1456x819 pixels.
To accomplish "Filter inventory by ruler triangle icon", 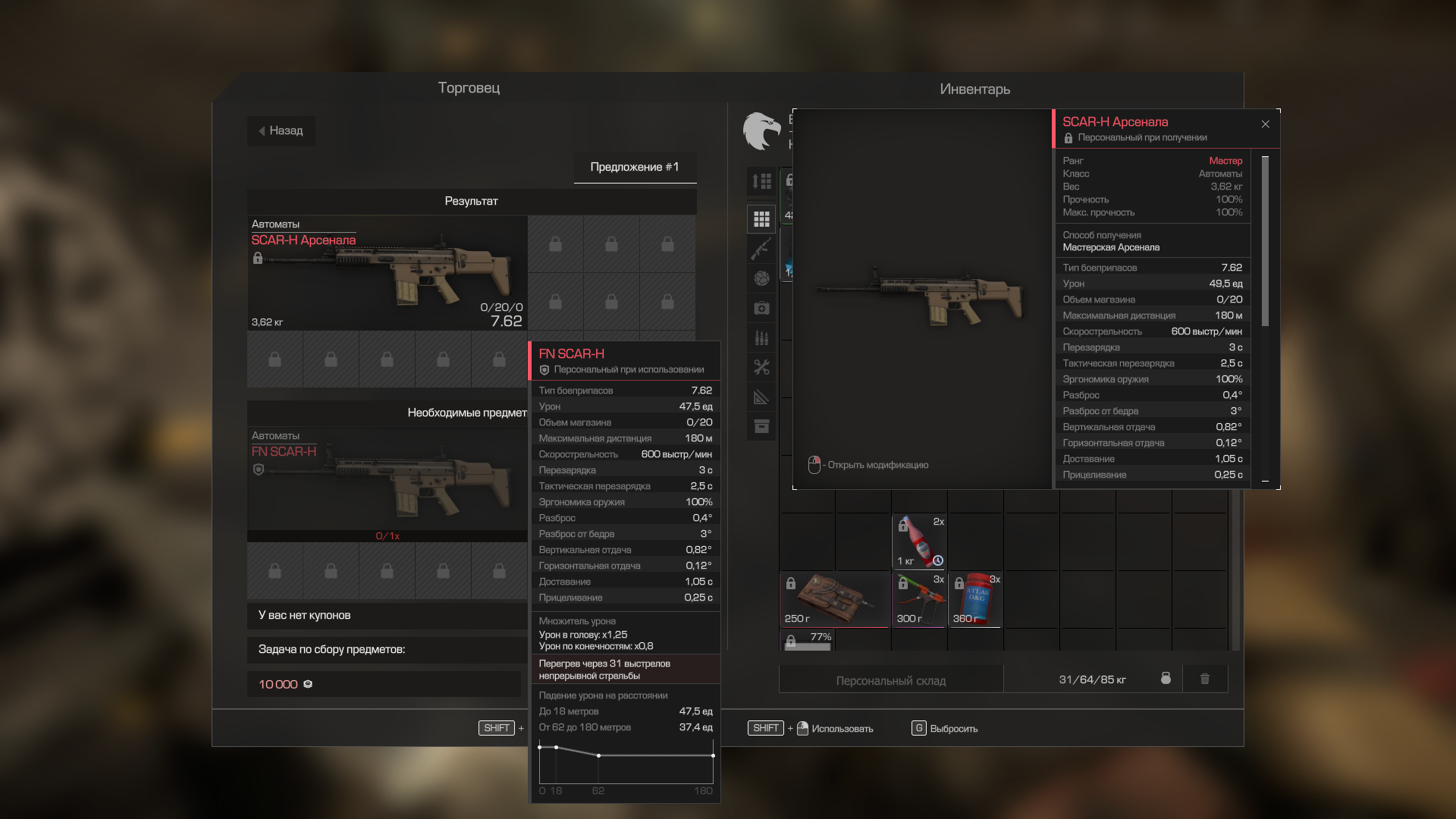I will tap(761, 397).
